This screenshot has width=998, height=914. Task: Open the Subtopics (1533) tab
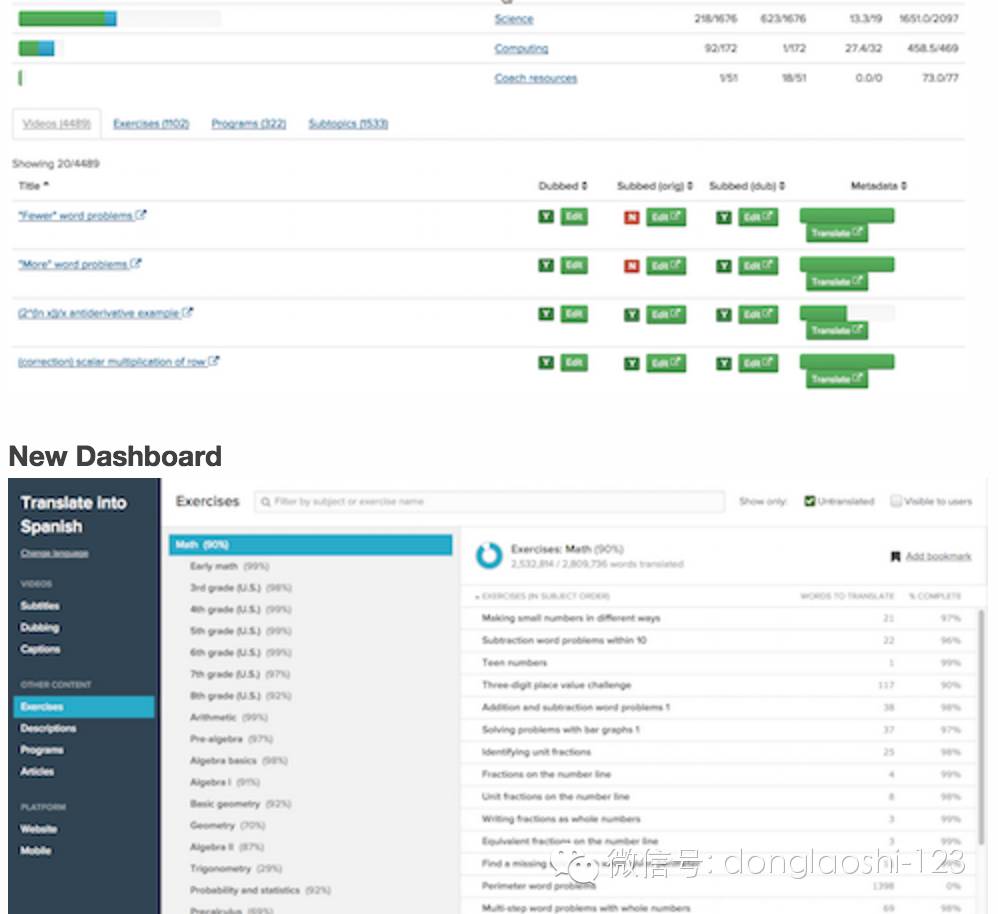(x=347, y=124)
